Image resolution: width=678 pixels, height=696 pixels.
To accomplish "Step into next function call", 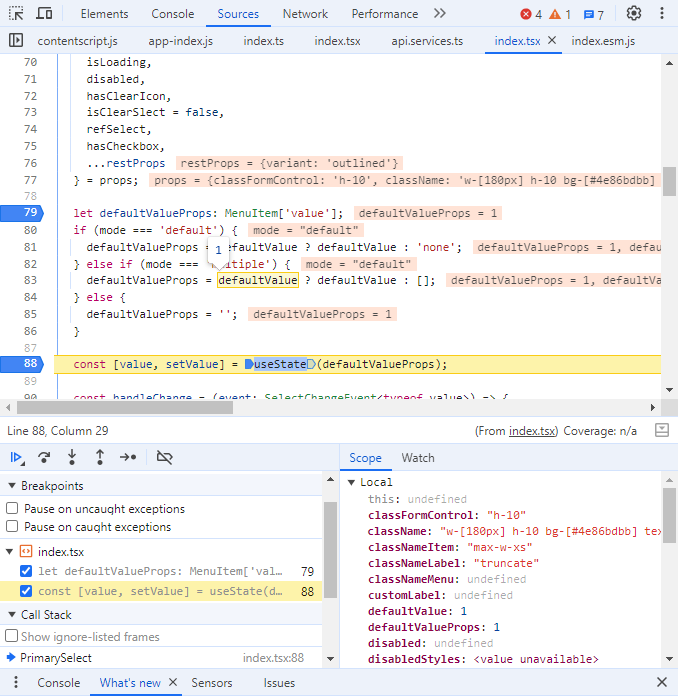I will (72, 457).
